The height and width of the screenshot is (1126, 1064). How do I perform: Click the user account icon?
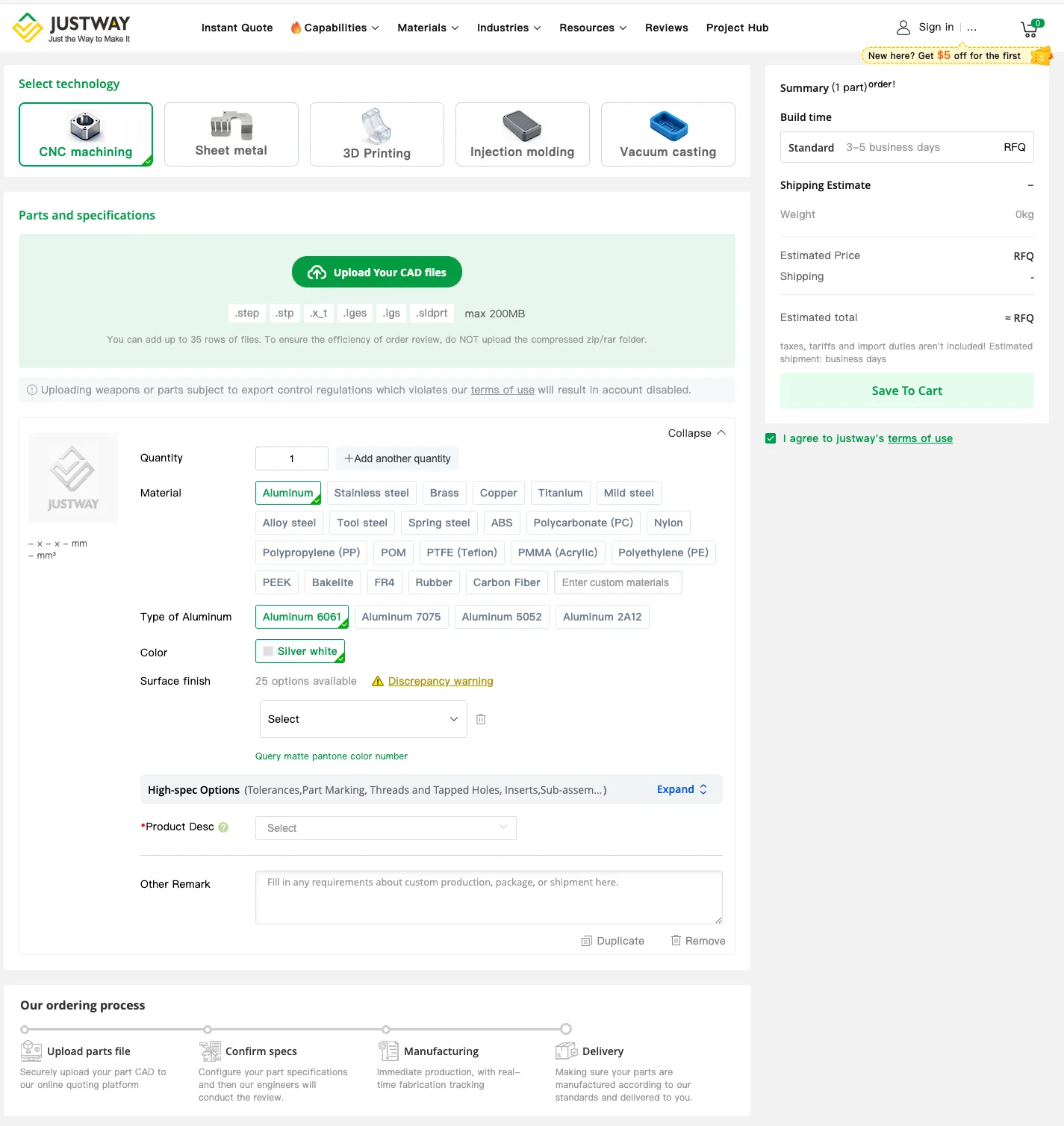pos(903,28)
